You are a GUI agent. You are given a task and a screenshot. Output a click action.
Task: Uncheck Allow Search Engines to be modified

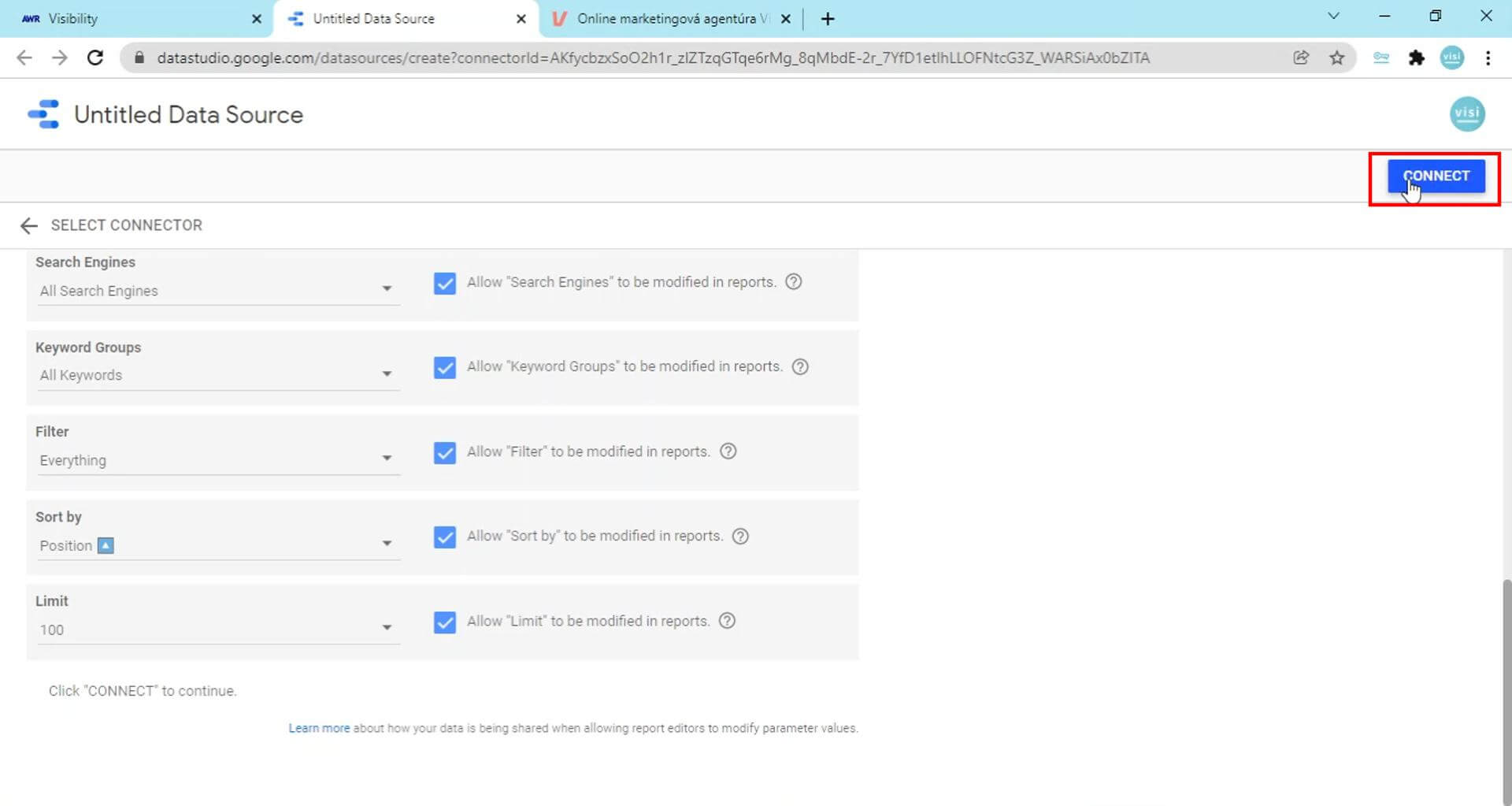(x=445, y=284)
